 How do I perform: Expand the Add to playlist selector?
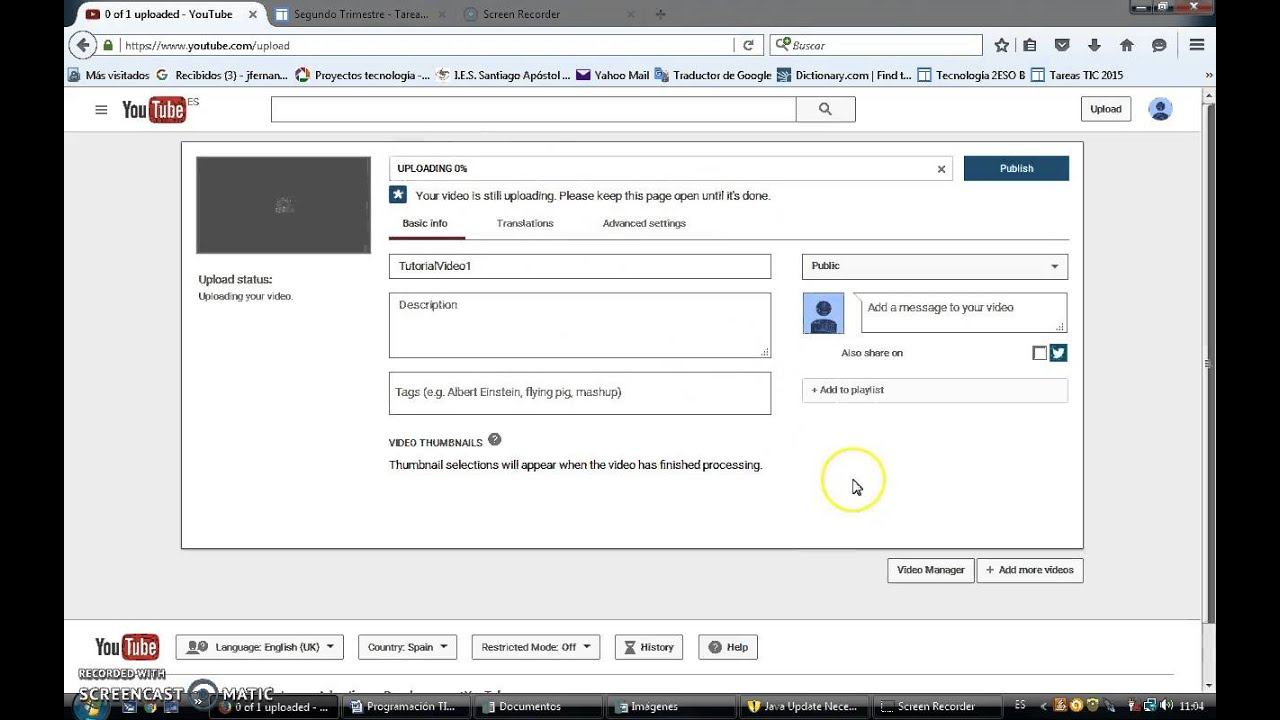[935, 390]
